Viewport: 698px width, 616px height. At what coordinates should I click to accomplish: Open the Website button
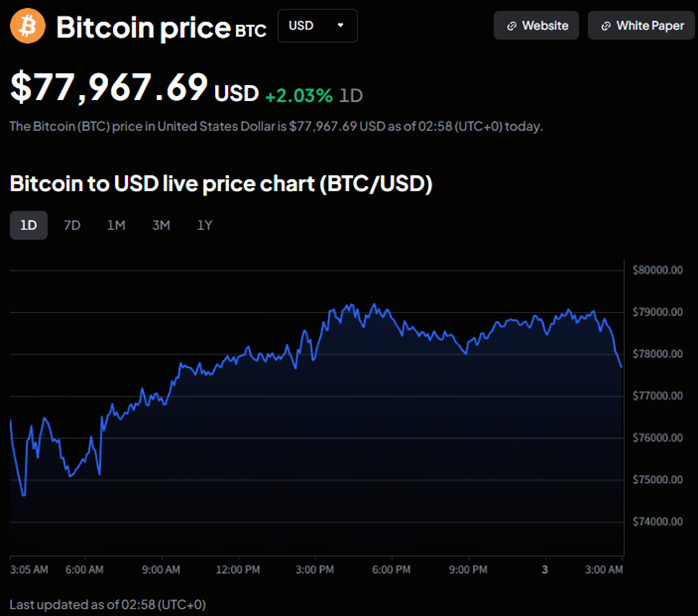[x=537, y=26]
